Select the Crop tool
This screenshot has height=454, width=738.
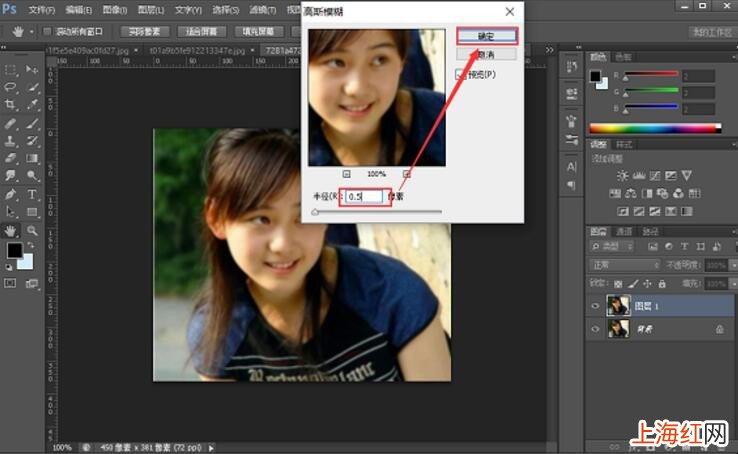coord(10,104)
